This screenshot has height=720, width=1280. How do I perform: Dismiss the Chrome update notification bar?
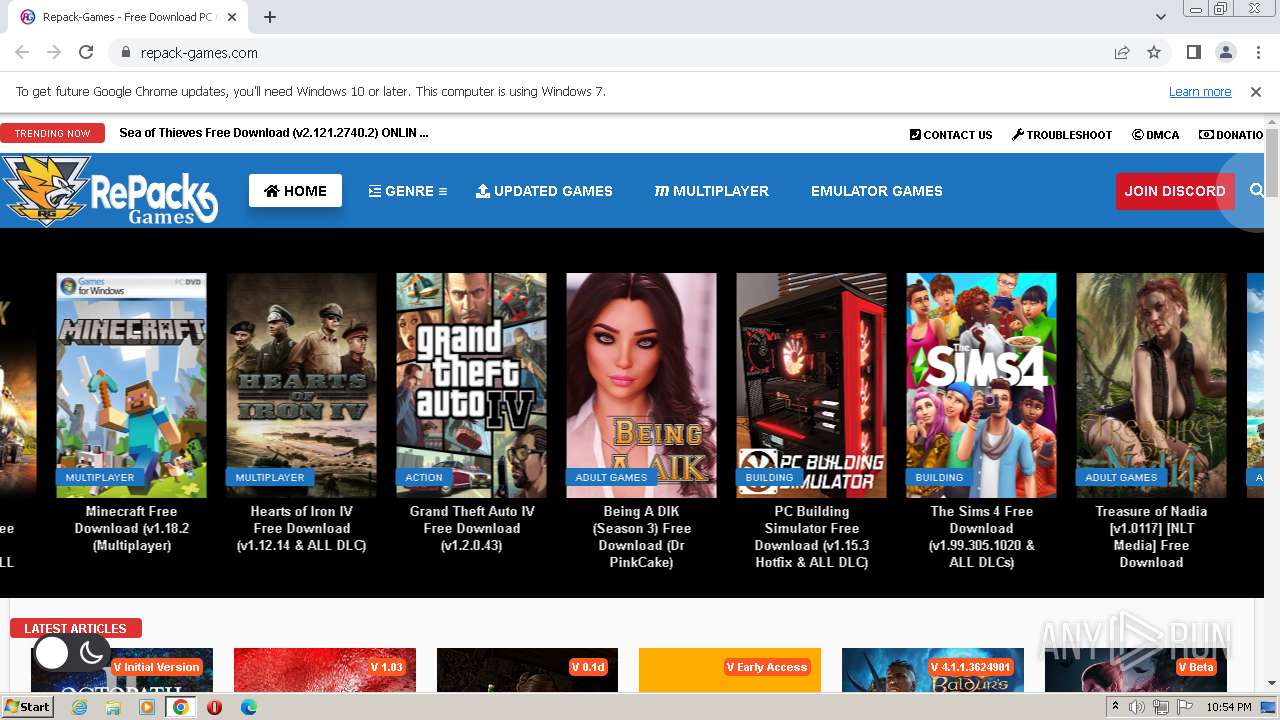(x=1256, y=92)
